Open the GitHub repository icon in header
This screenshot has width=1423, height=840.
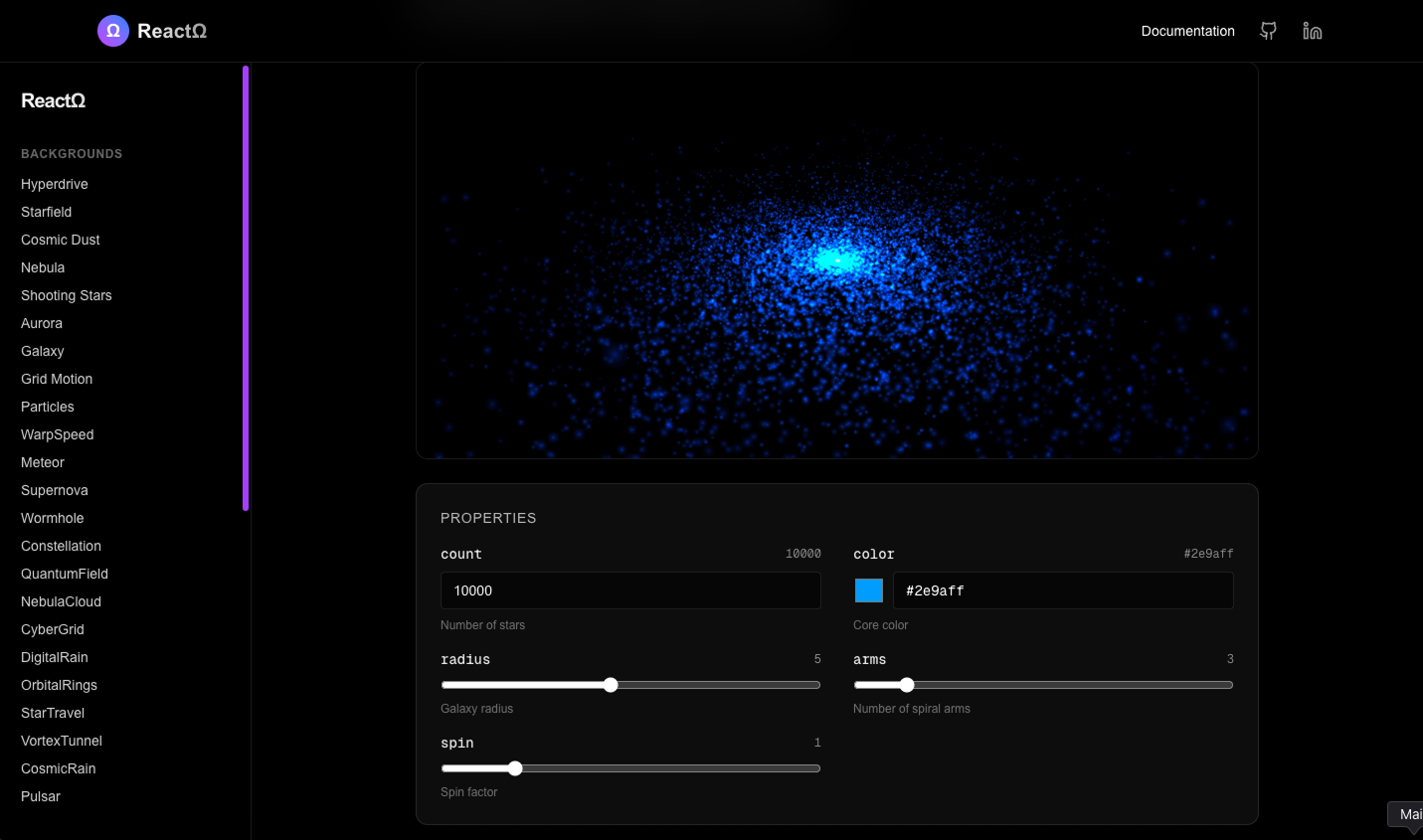[x=1268, y=31]
